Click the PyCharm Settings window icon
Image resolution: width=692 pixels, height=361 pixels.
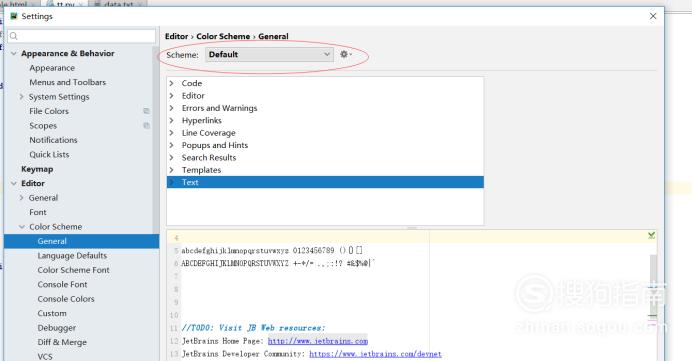(14, 16)
